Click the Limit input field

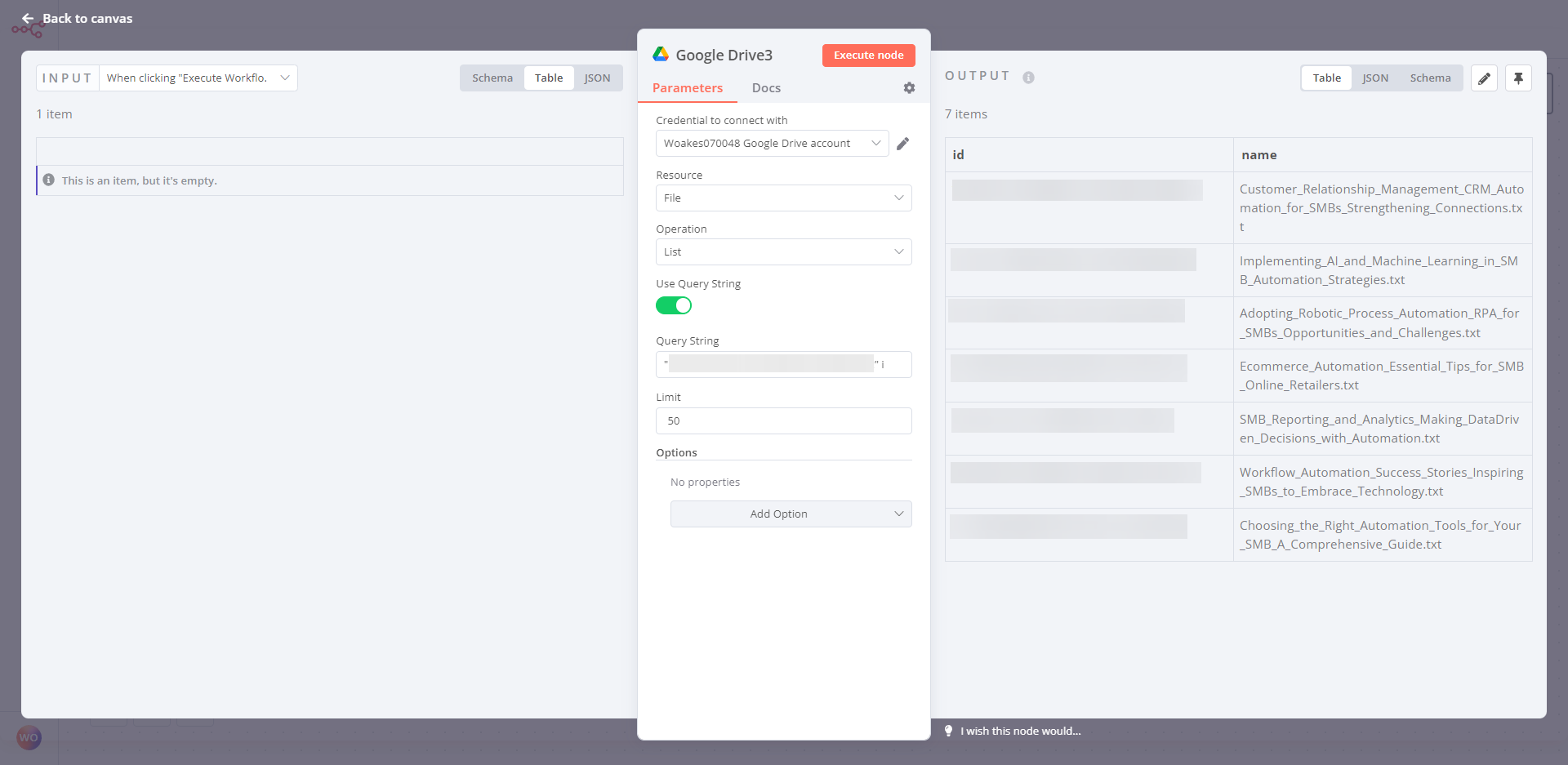tap(783, 421)
